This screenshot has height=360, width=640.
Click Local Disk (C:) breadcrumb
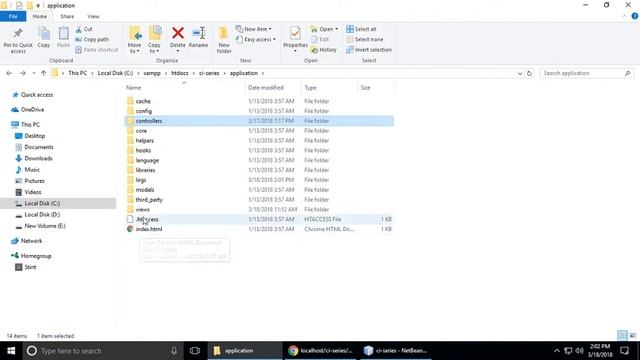tap(116, 73)
